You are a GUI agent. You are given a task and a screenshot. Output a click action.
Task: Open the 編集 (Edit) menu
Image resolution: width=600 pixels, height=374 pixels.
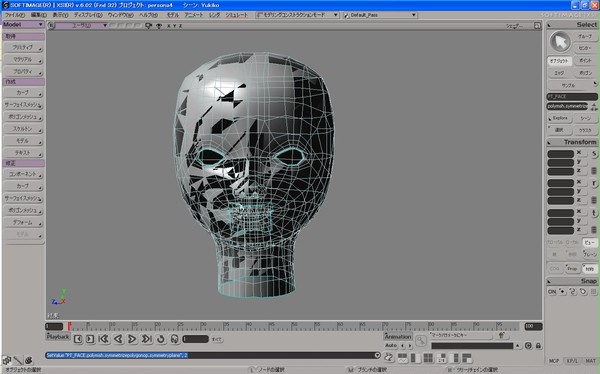click(39, 15)
